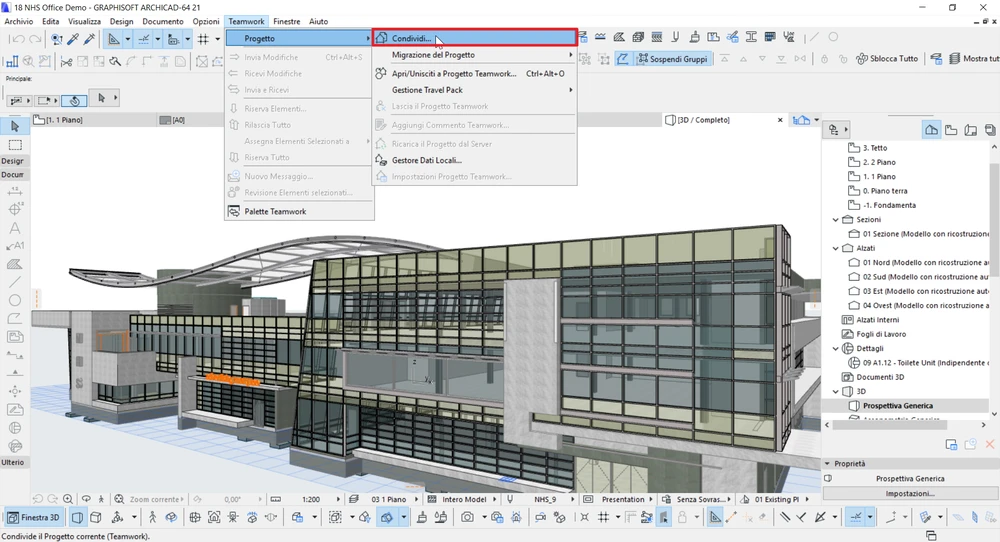Collapse the Alzati tree folder
This screenshot has height=542, width=1000.
(x=836, y=248)
